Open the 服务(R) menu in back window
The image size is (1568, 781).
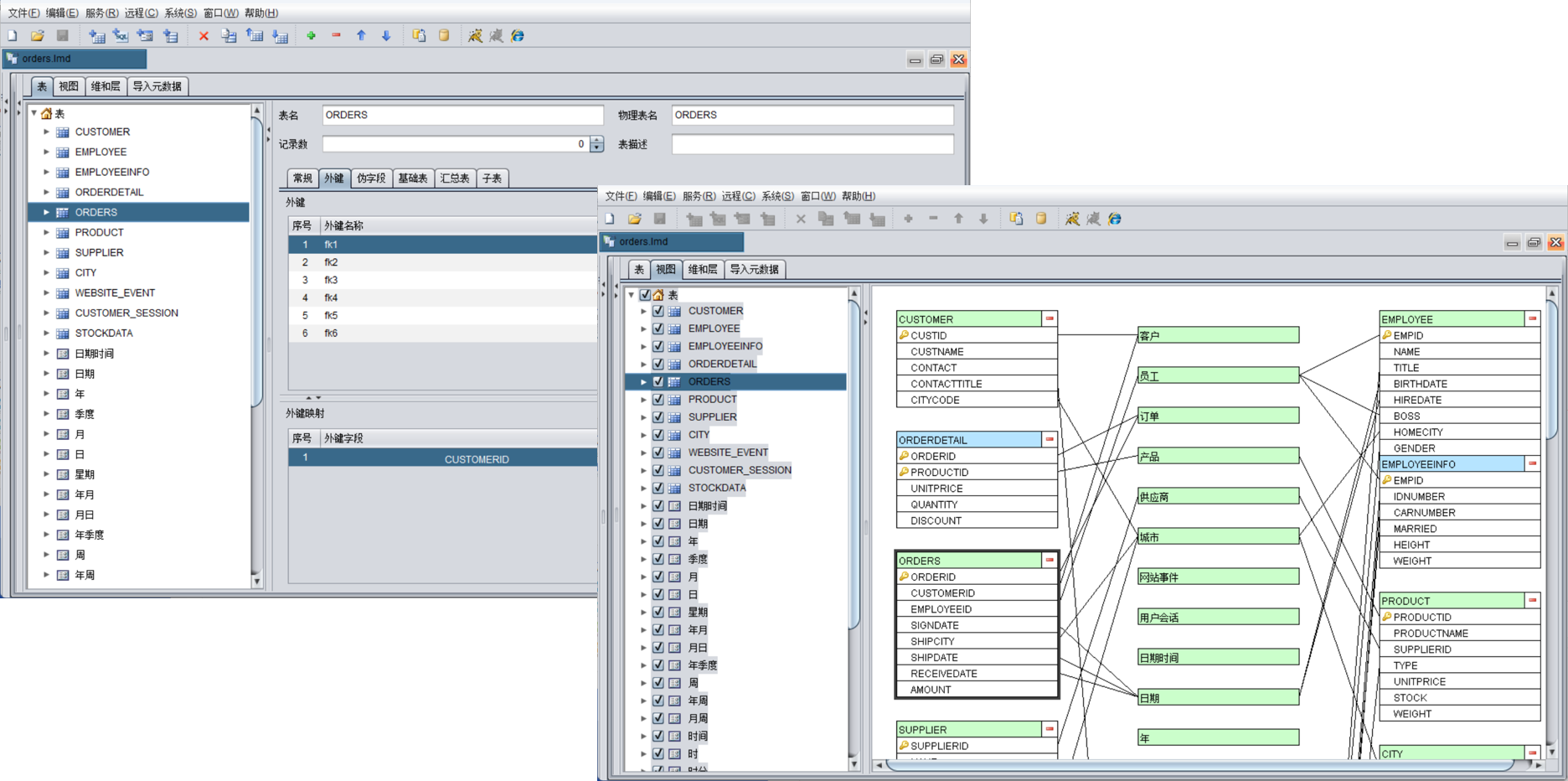101,13
